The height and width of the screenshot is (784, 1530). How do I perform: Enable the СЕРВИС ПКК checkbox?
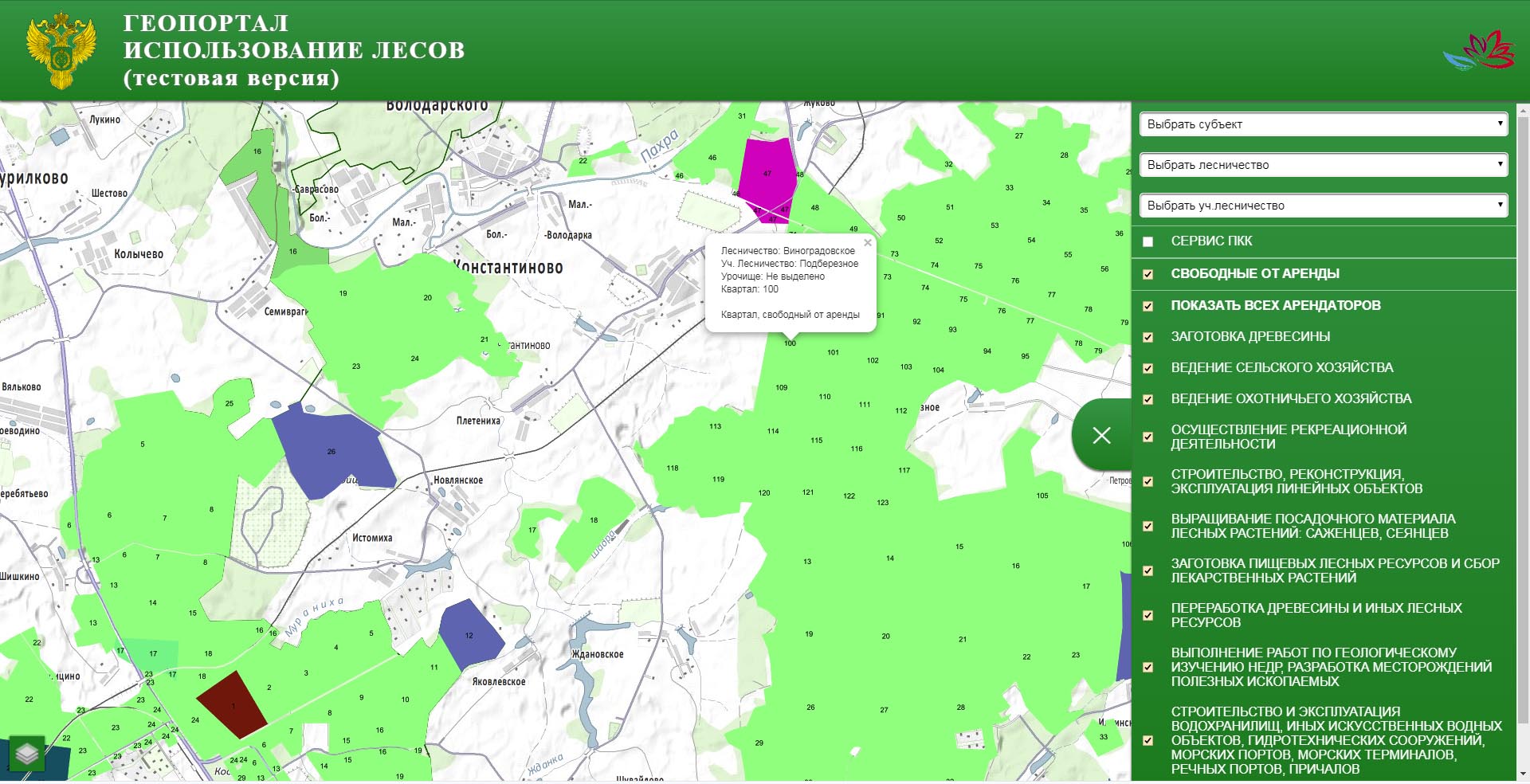tap(1148, 241)
